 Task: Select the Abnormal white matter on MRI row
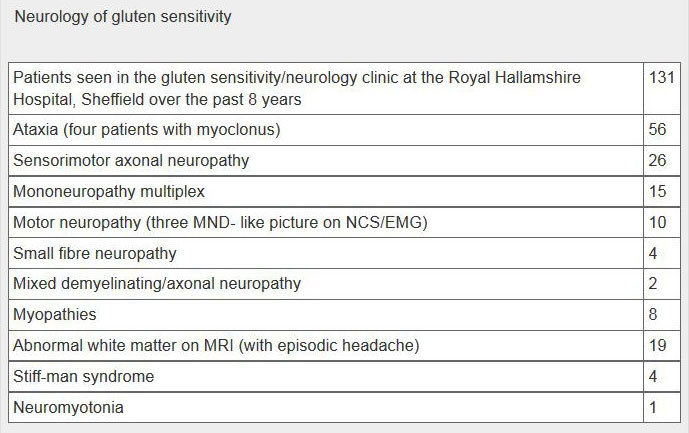[344, 346]
